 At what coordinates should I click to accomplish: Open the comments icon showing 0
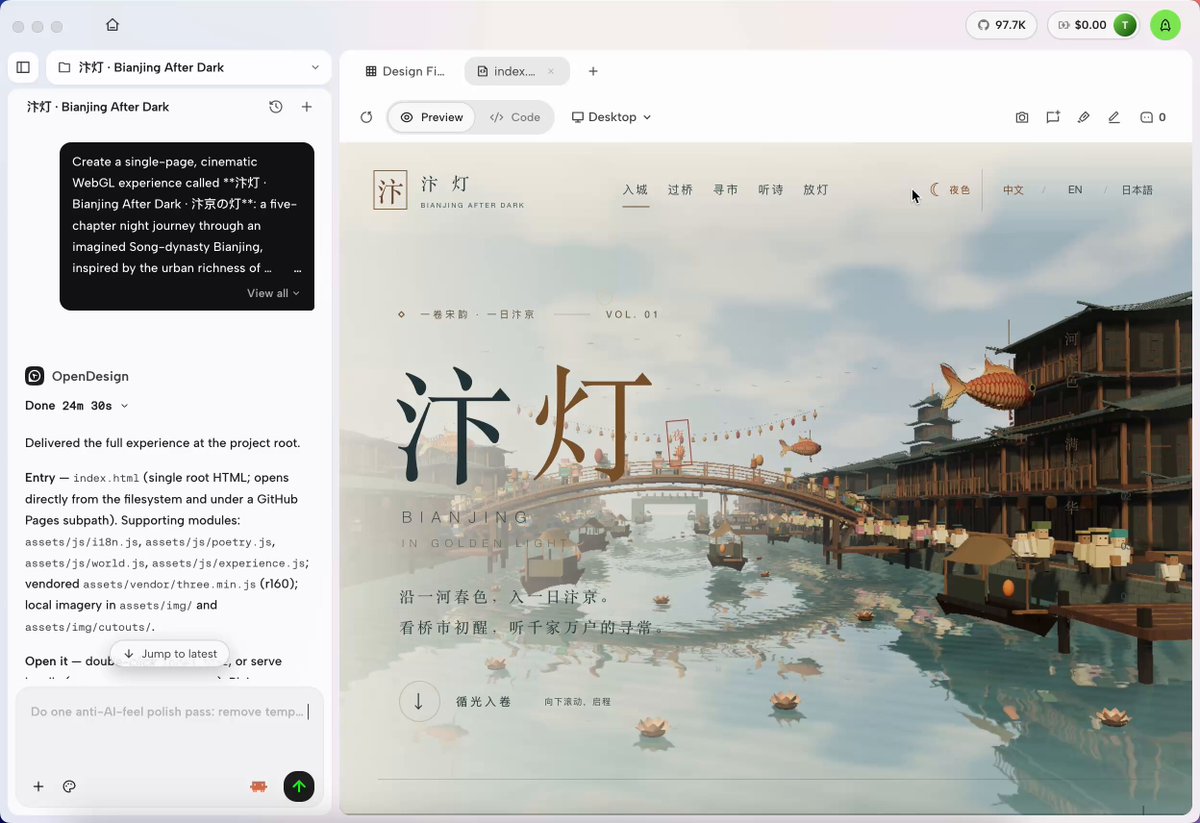point(1153,117)
